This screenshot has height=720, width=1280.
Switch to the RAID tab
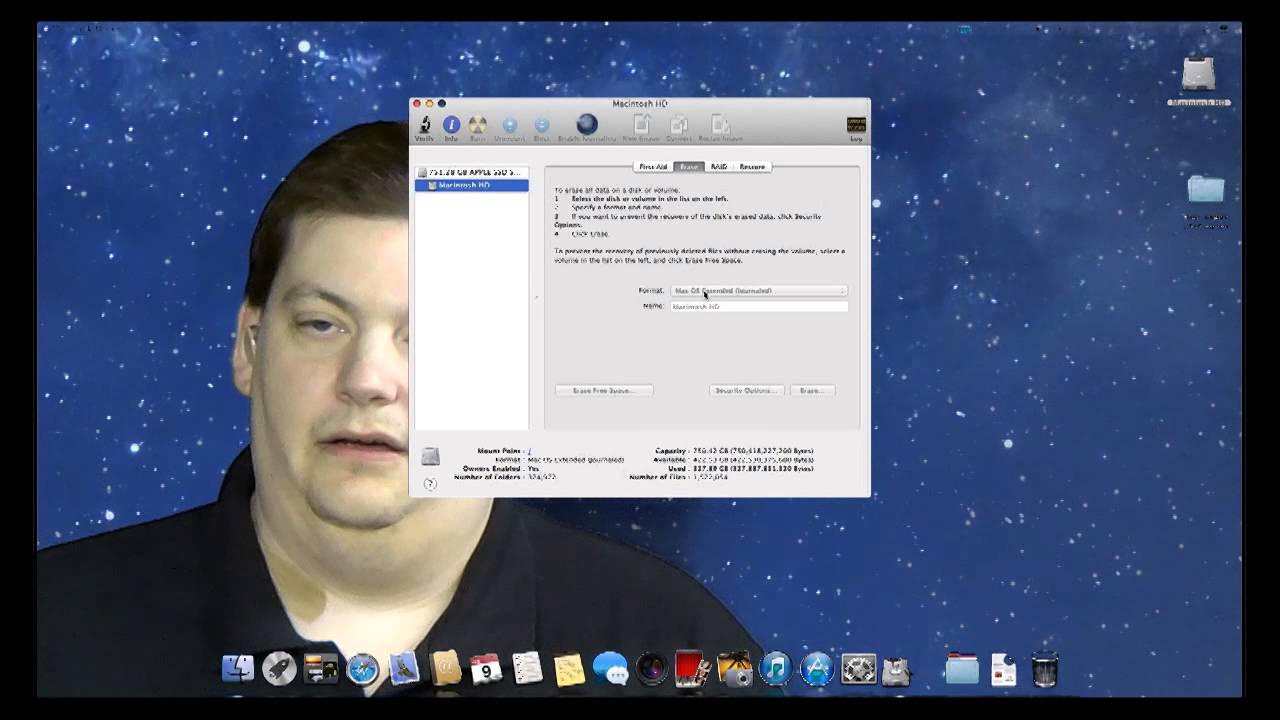click(719, 166)
